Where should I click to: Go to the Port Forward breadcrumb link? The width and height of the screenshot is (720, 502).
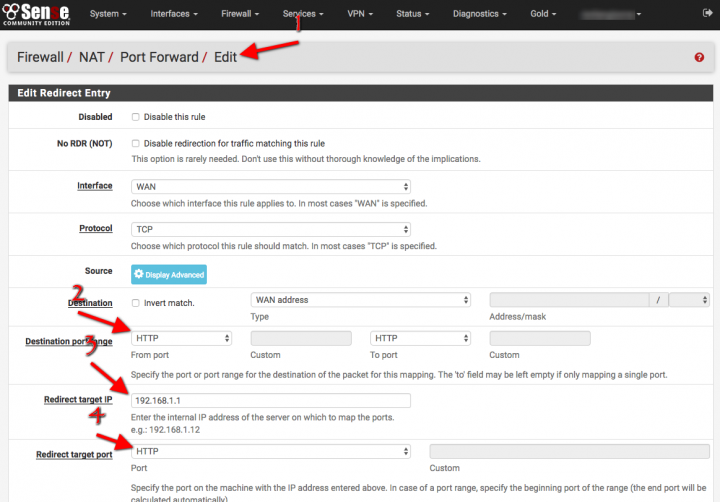tap(159, 57)
